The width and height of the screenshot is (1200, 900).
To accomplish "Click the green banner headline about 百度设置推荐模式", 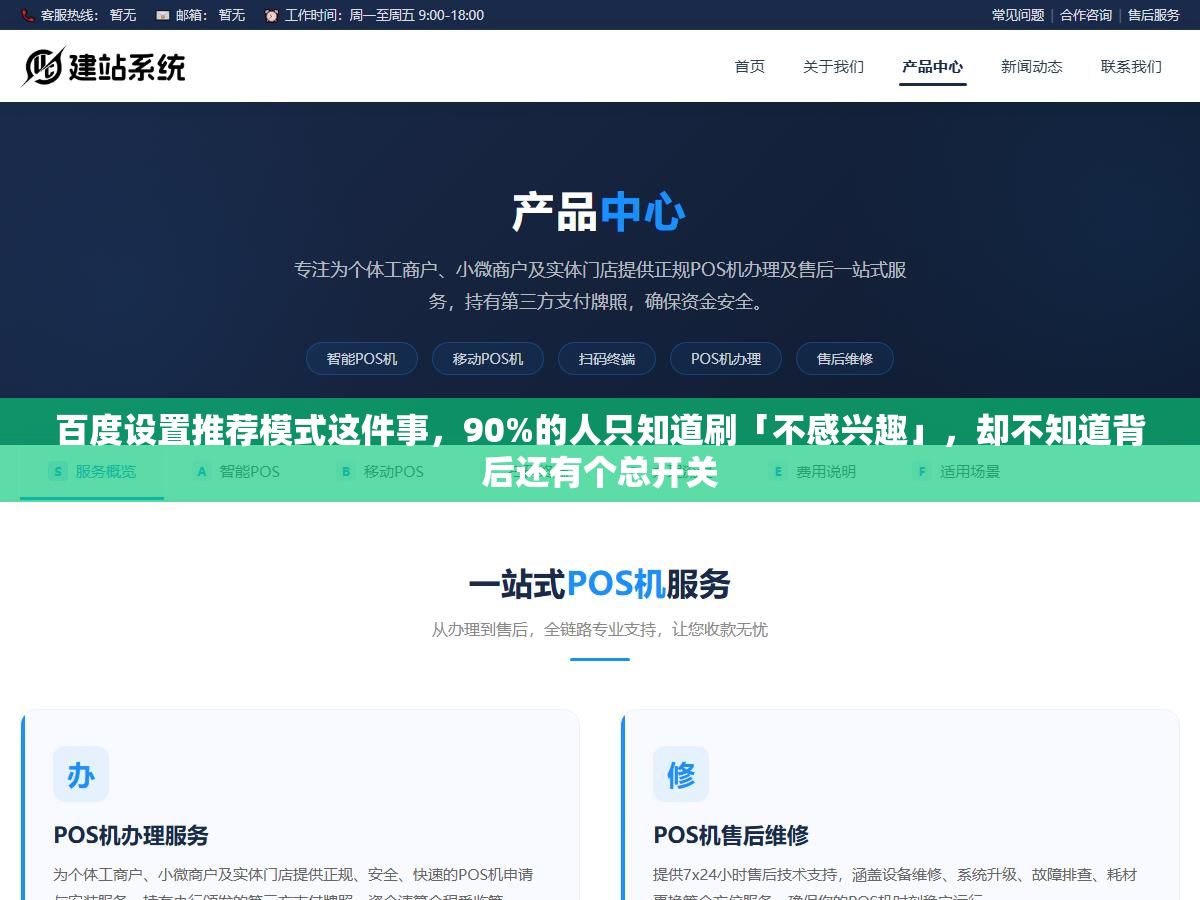I will pos(600,450).
